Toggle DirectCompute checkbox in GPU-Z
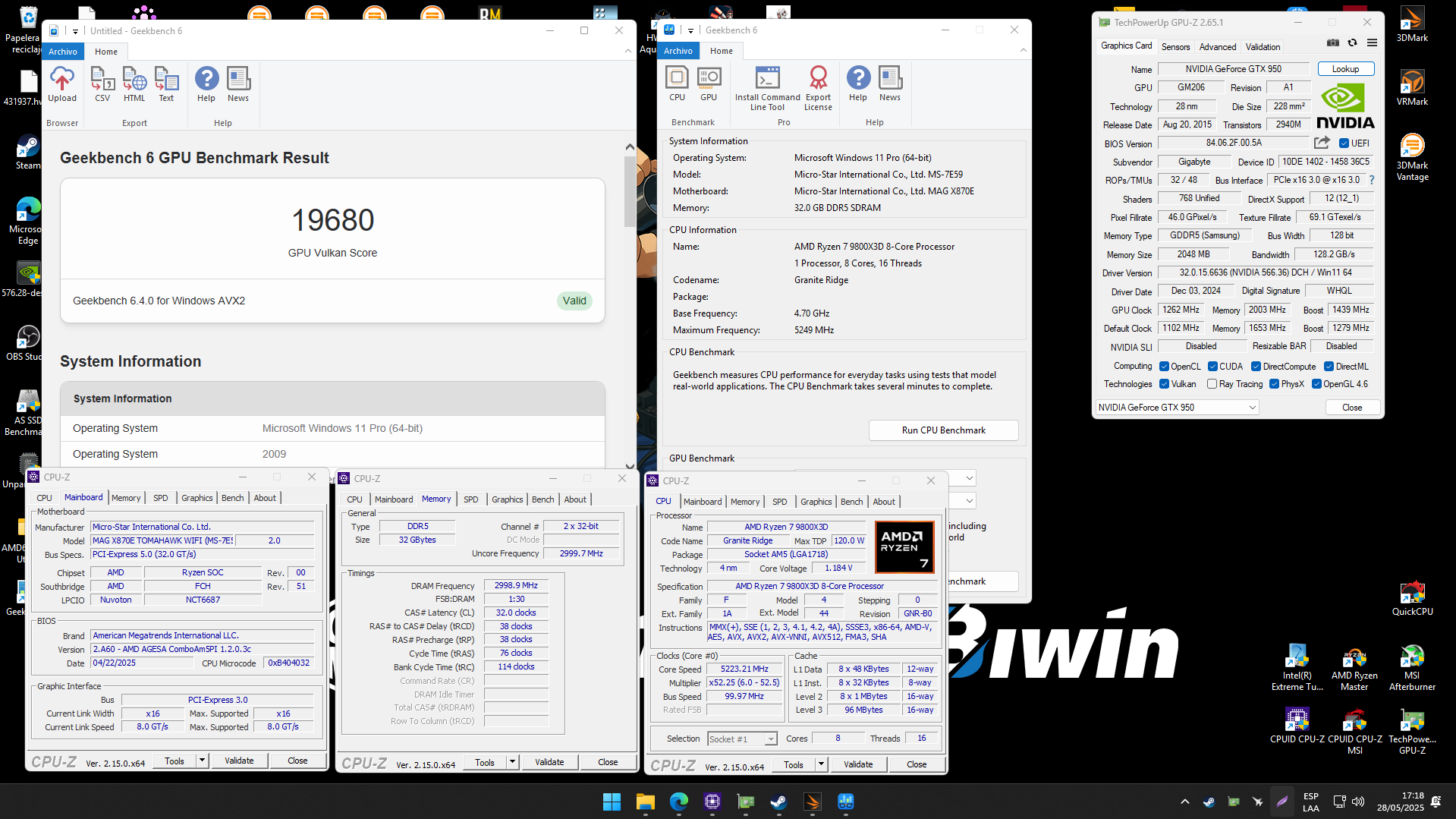The height and width of the screenshot is (819, 1456). click(1256, 367)
